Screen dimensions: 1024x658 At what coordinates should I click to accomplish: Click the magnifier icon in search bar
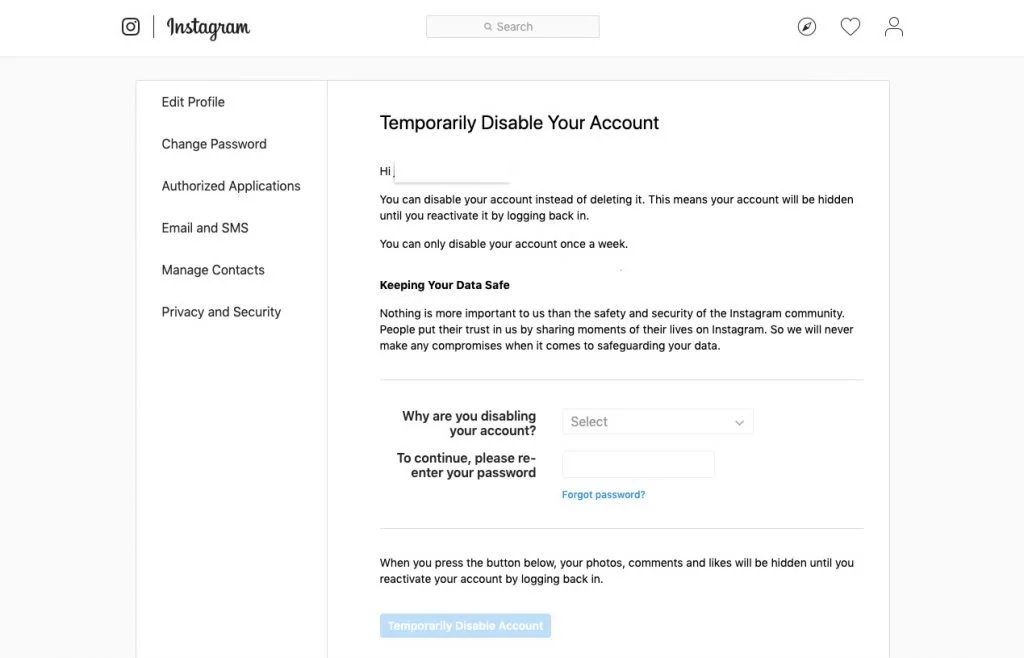coord(488,27)
